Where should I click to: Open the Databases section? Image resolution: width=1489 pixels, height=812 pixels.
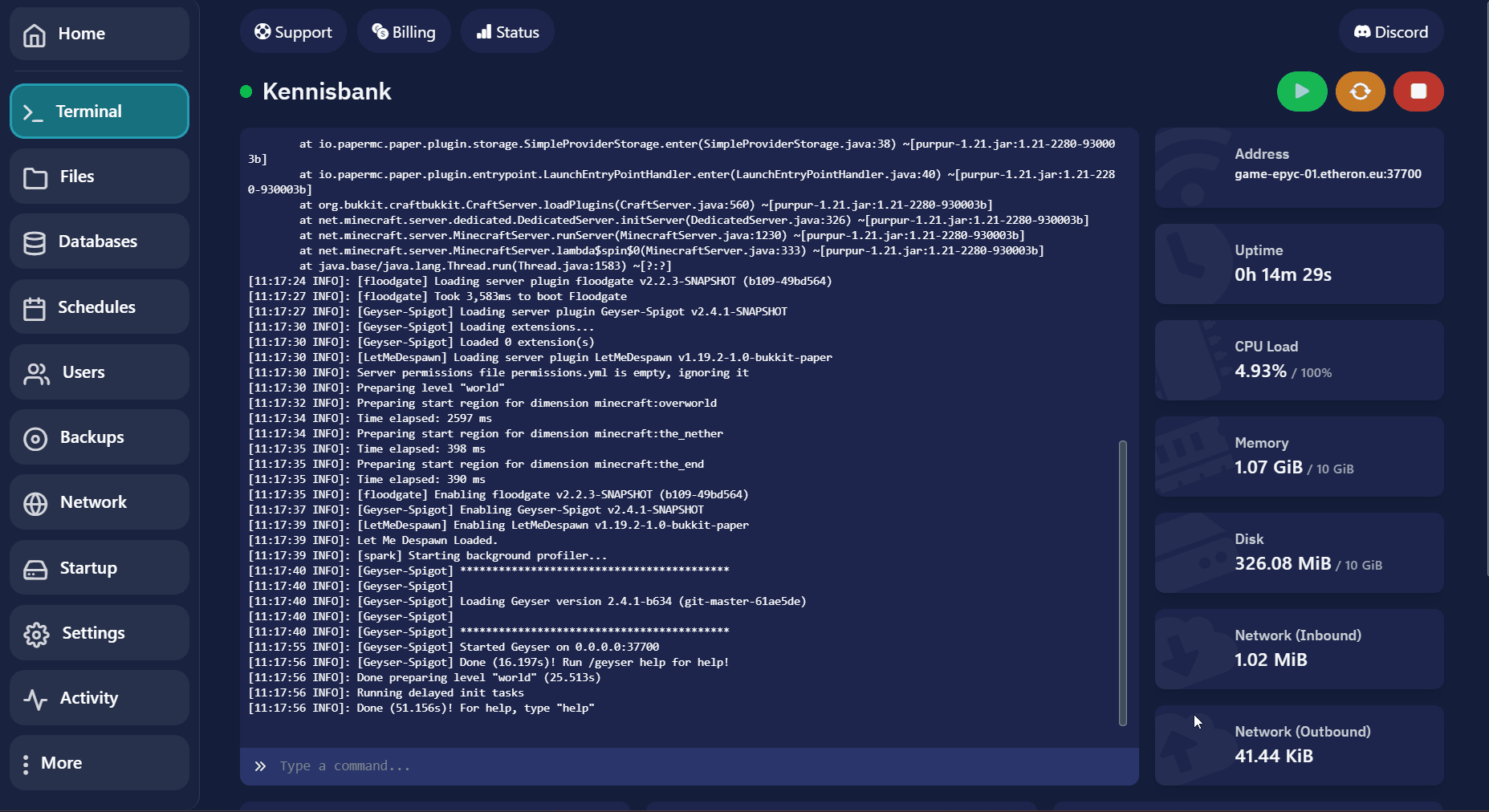(100, 242)
